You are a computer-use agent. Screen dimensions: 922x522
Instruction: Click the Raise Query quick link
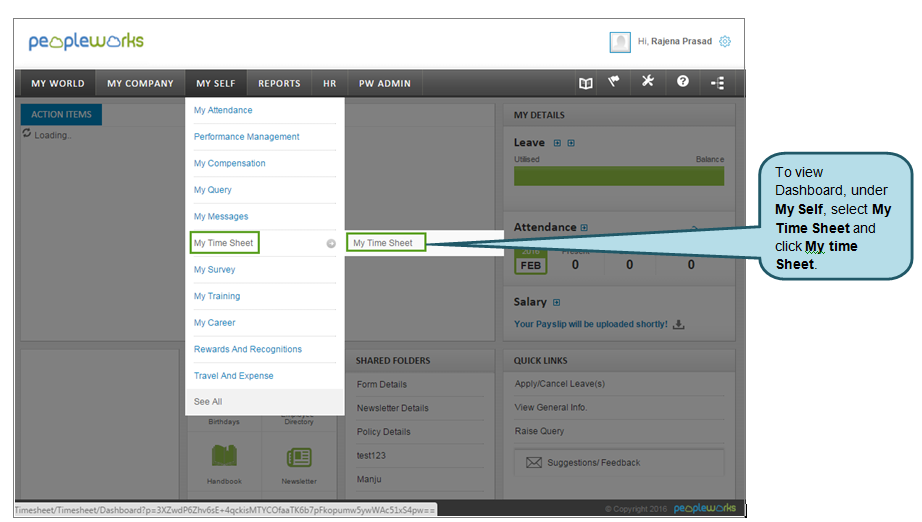click(539, 431)
